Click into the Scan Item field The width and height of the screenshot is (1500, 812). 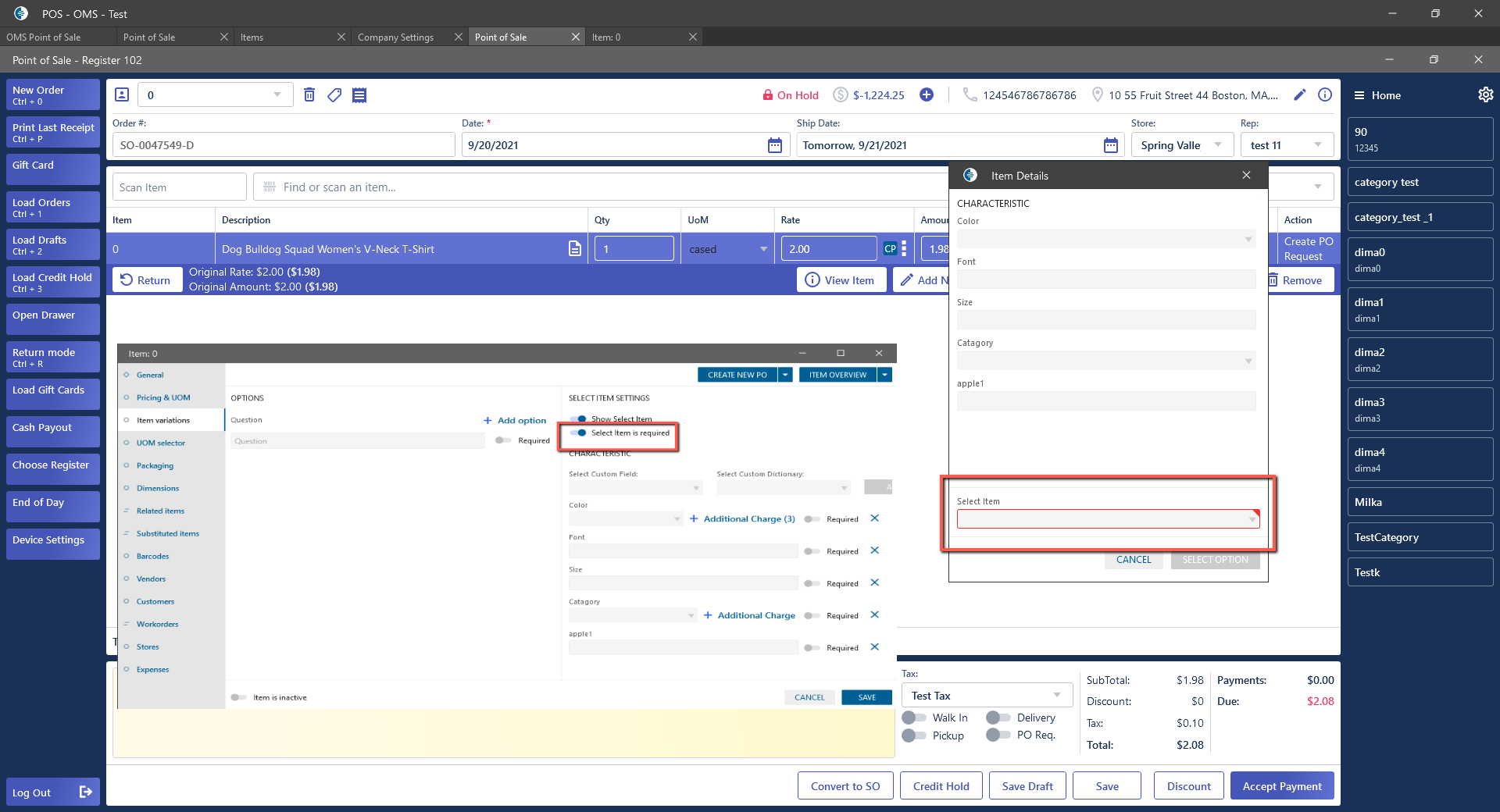[180, 187]
